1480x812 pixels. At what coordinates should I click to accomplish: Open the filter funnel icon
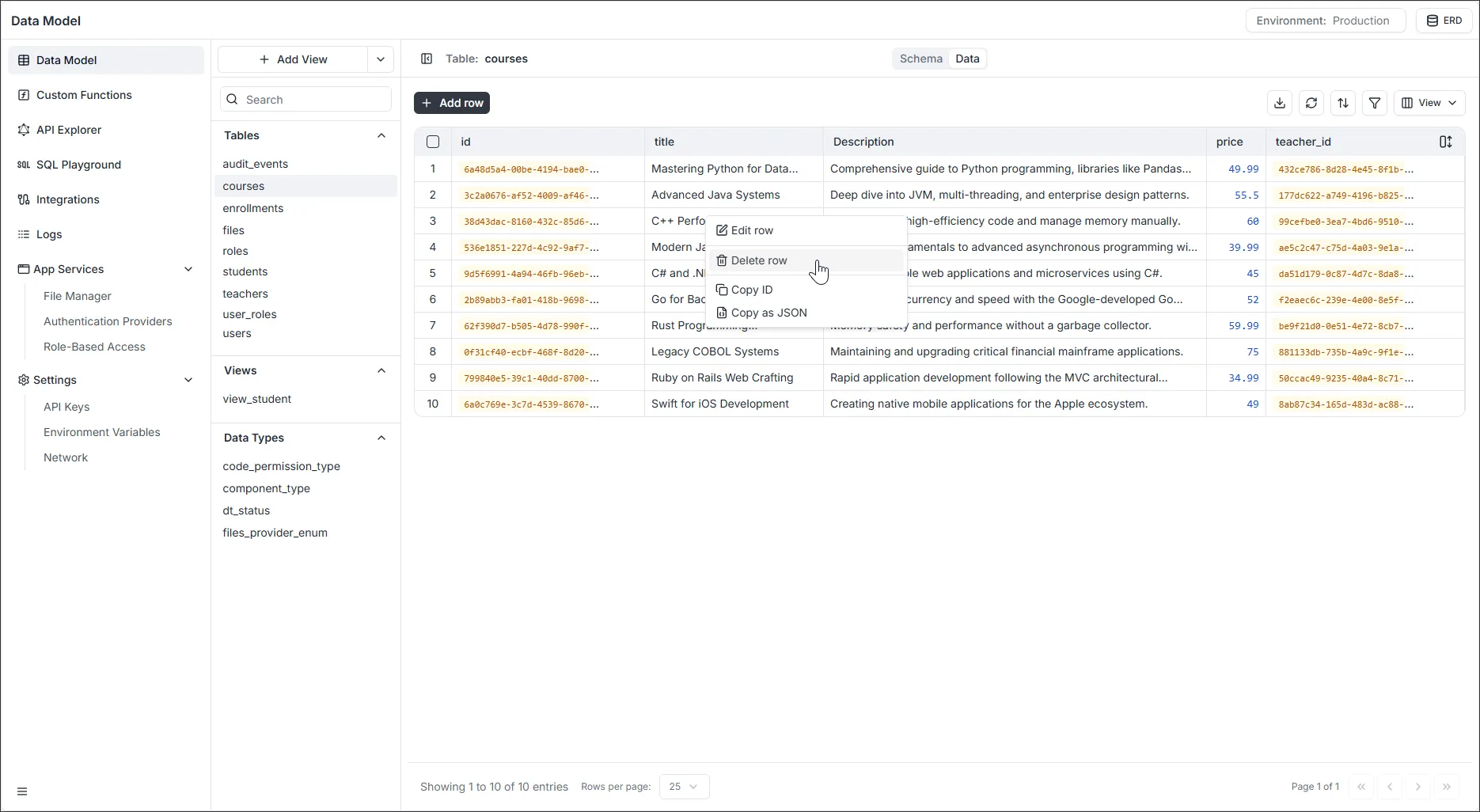coord(1375,103)
